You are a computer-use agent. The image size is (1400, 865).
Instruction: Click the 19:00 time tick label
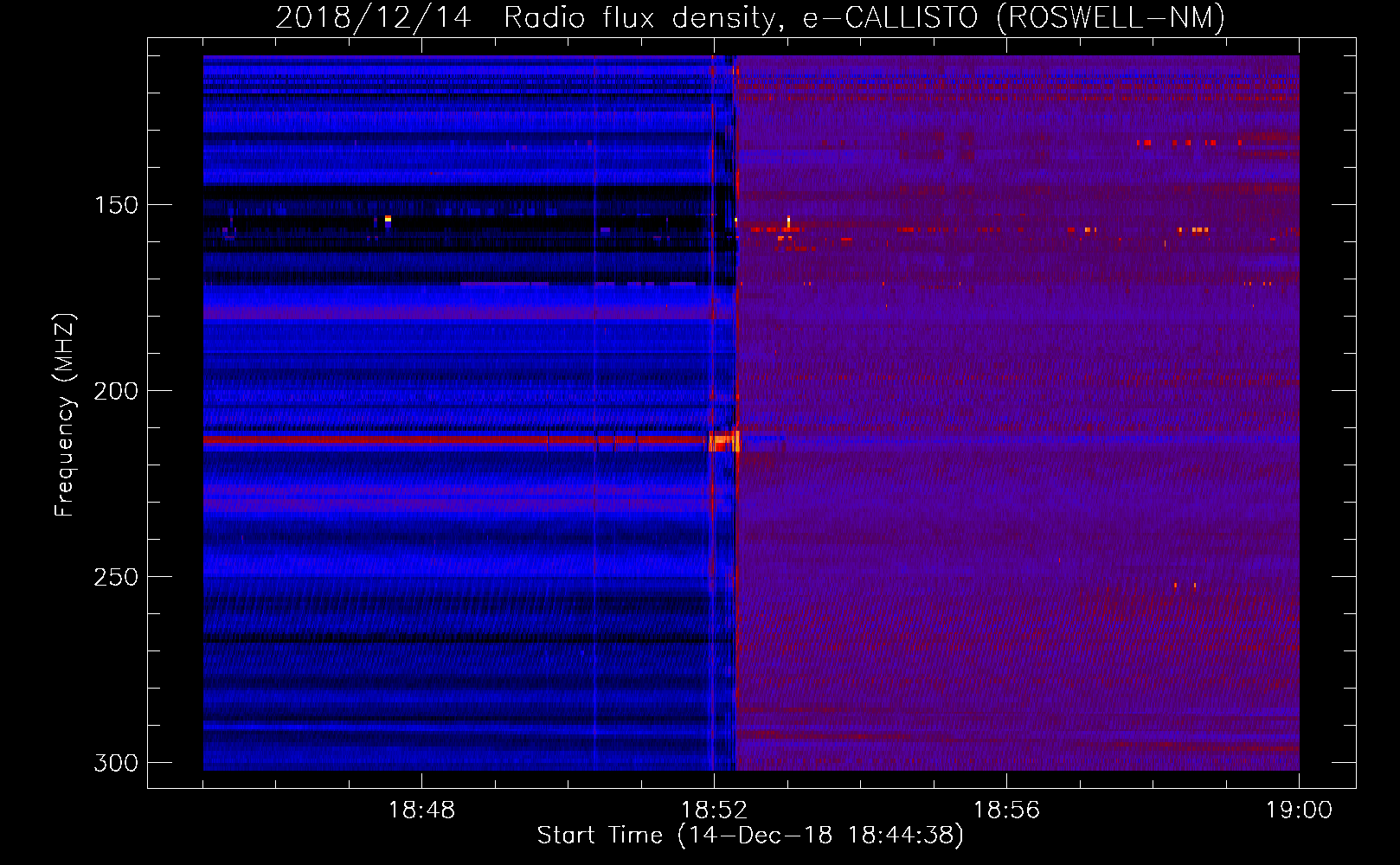coord(1299,811)
